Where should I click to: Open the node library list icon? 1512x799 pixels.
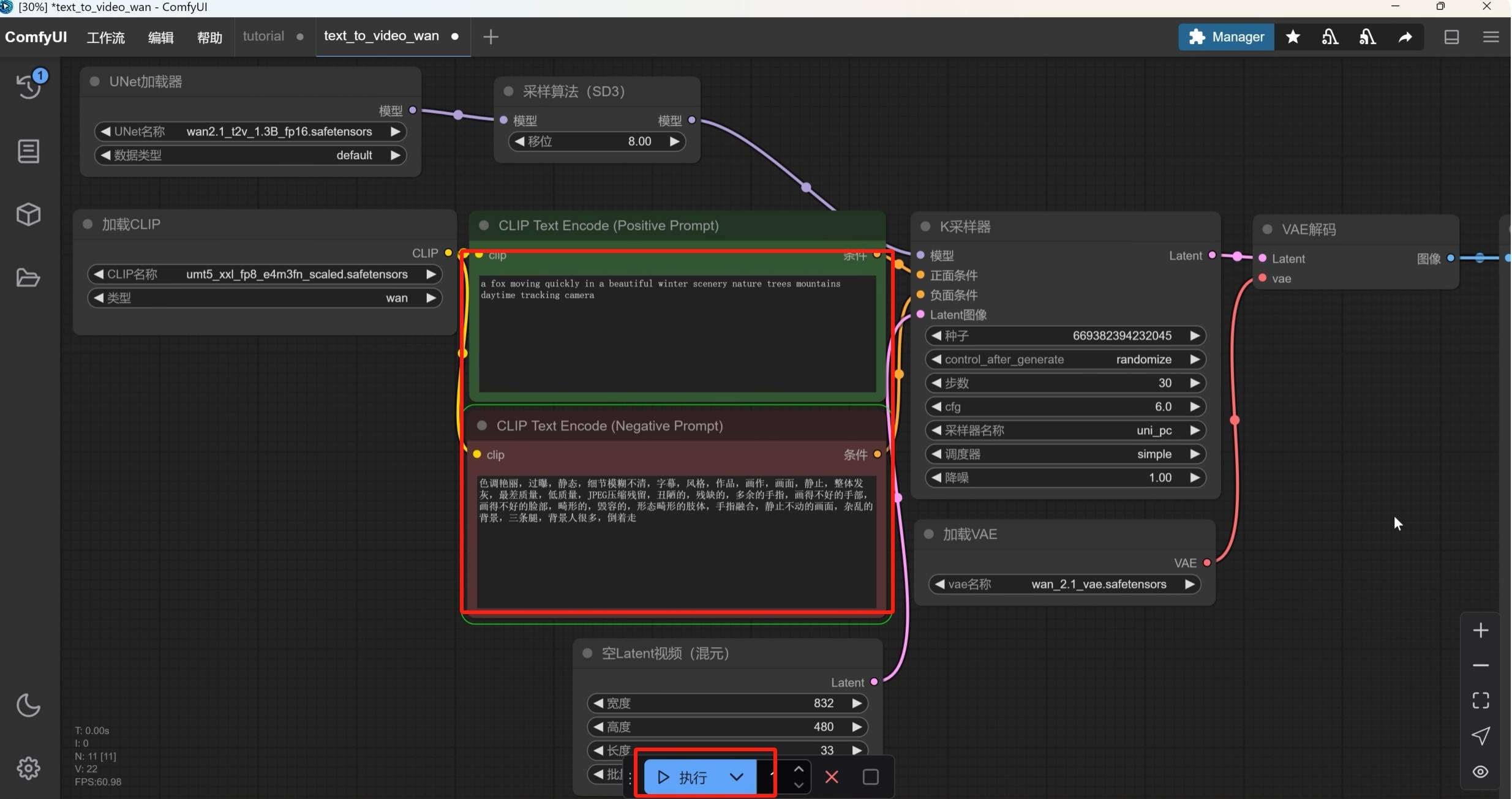coord(28,151)
